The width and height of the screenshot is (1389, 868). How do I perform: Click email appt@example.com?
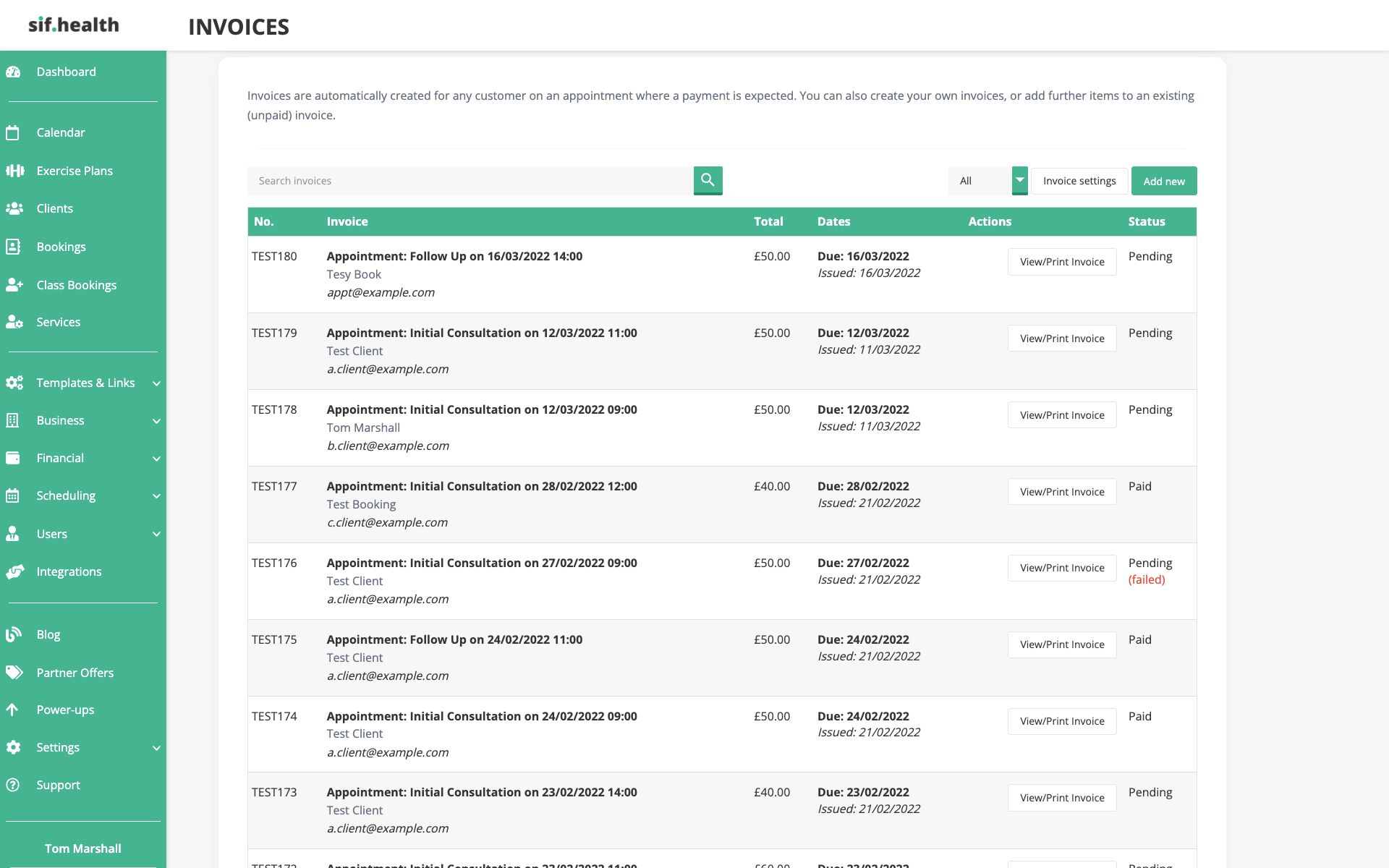tap(381, 292)
